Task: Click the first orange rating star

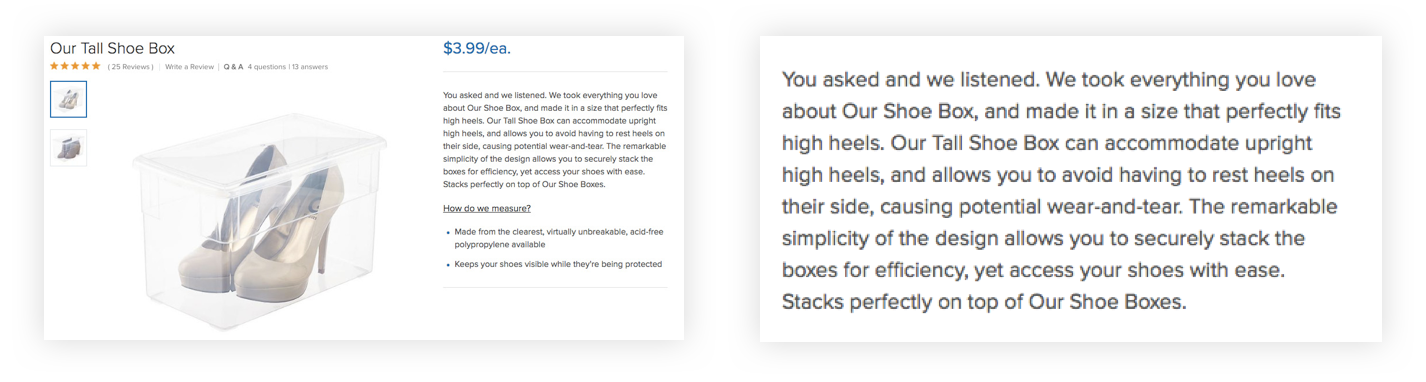Action: pyautogui.click(x=55, y=66)
